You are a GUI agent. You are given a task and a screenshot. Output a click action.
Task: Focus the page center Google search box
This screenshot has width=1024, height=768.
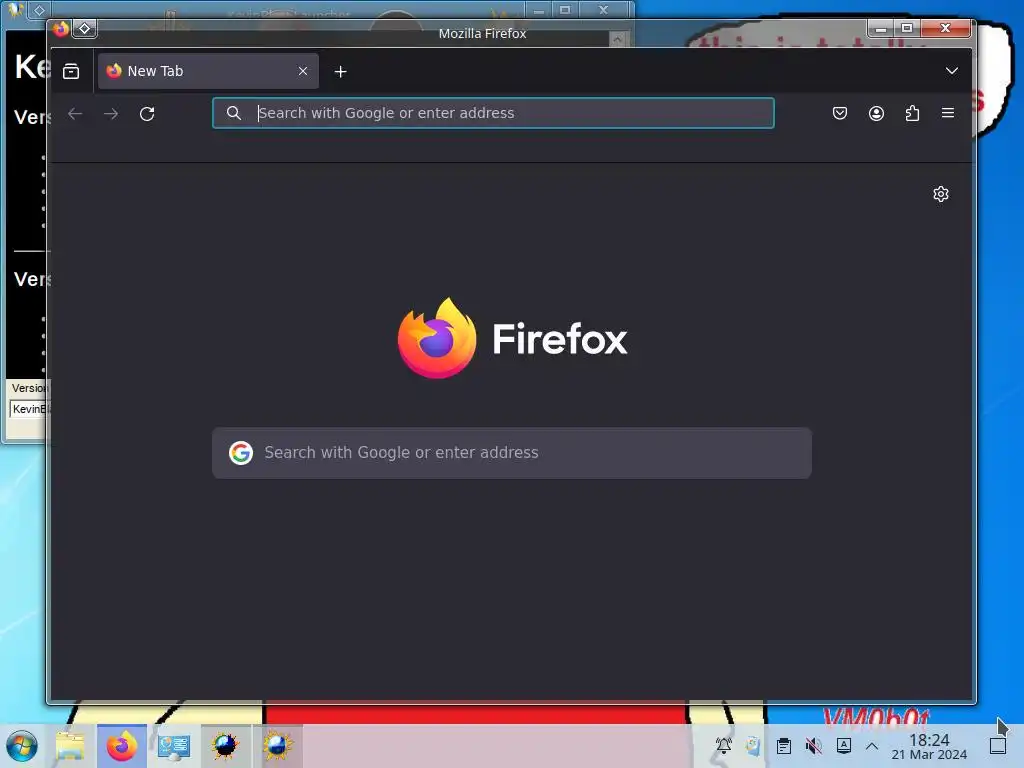(512, 453)
